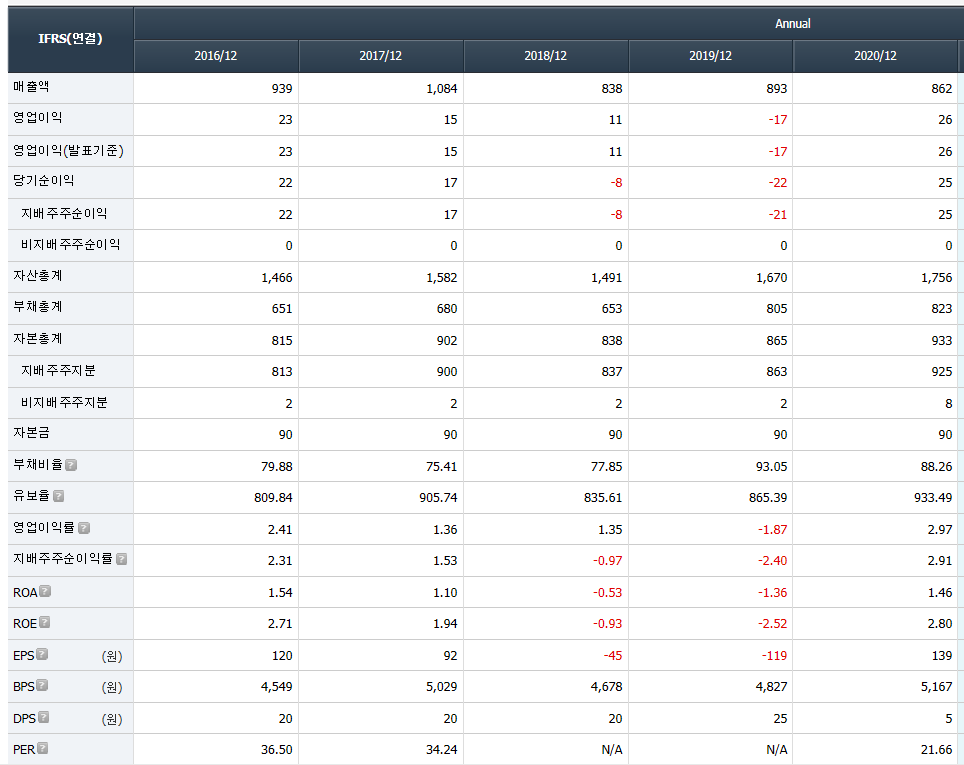Select the 당기순이익 row label
The image size is (964, 765).
[x=44, y=181]
